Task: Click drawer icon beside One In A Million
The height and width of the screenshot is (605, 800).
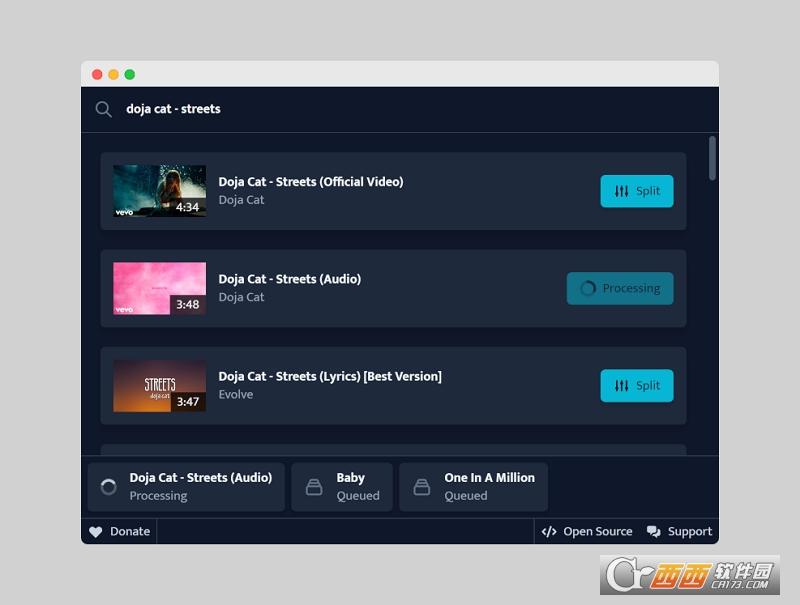Action: [422, 487]
